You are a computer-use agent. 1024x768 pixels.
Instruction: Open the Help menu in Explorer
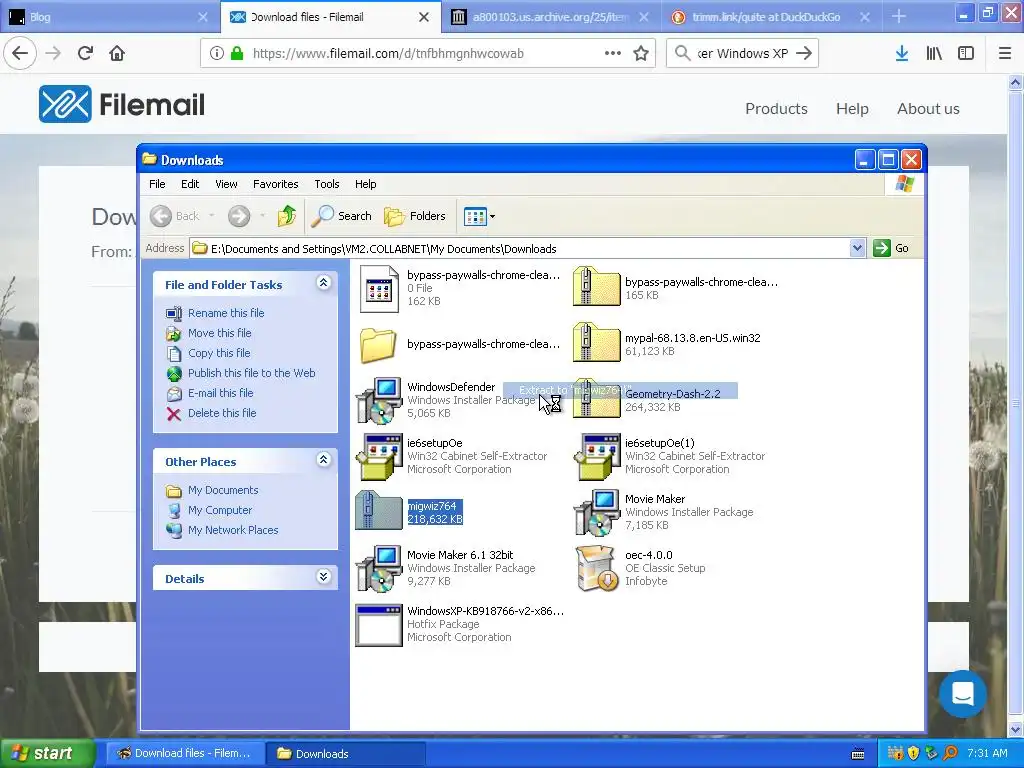[366, 184]
